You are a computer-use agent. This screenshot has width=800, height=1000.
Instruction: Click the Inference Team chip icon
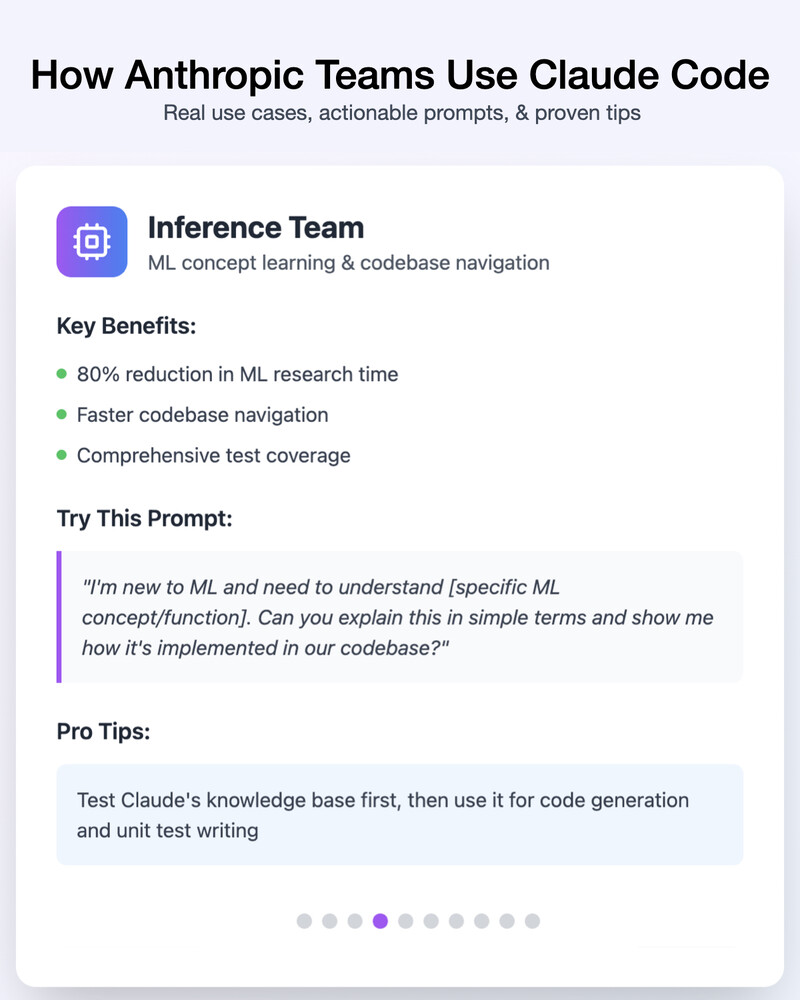pyautogui.click(x=92, y=241)
